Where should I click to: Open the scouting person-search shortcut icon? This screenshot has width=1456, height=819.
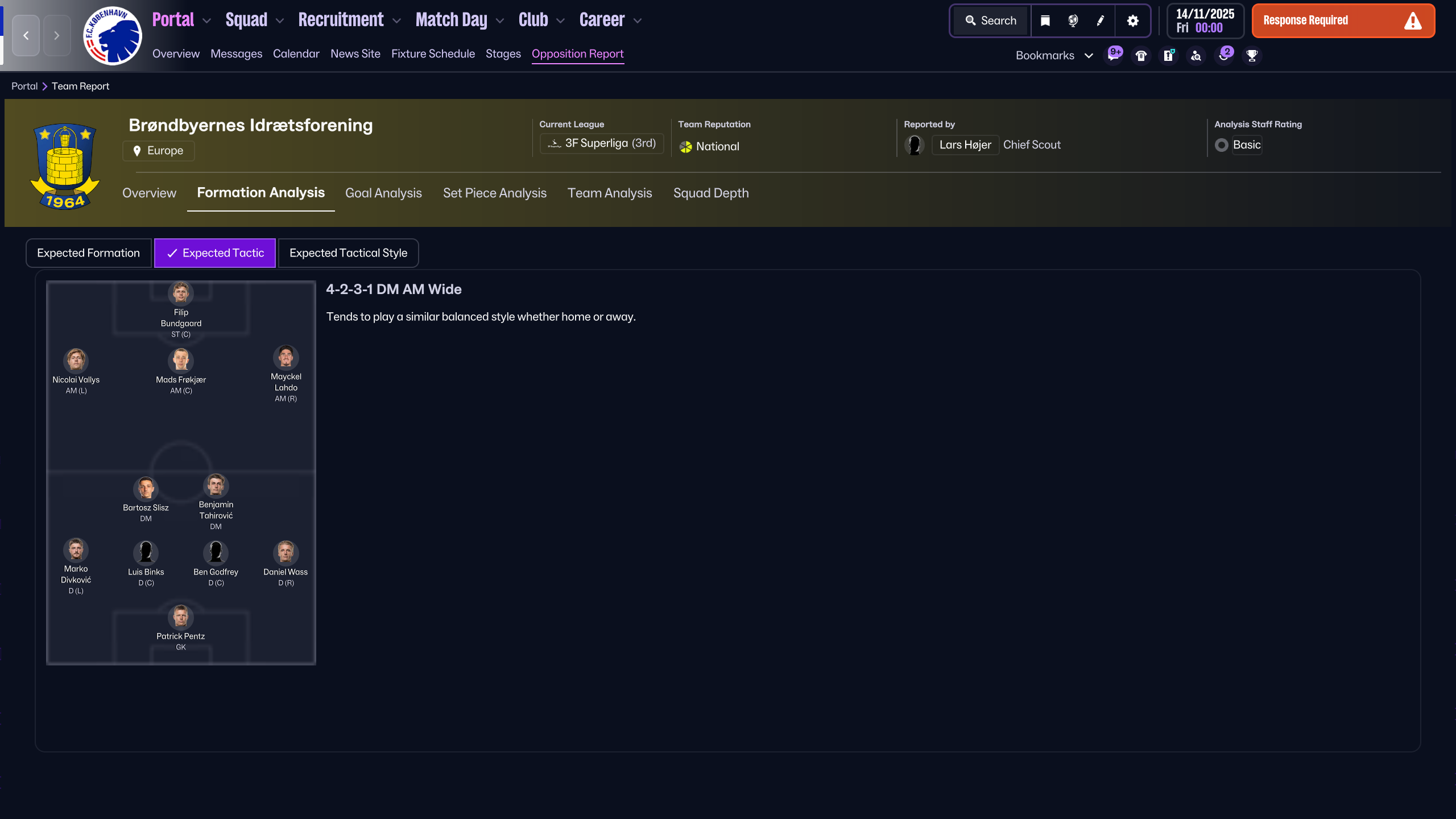coord(1196,56)
